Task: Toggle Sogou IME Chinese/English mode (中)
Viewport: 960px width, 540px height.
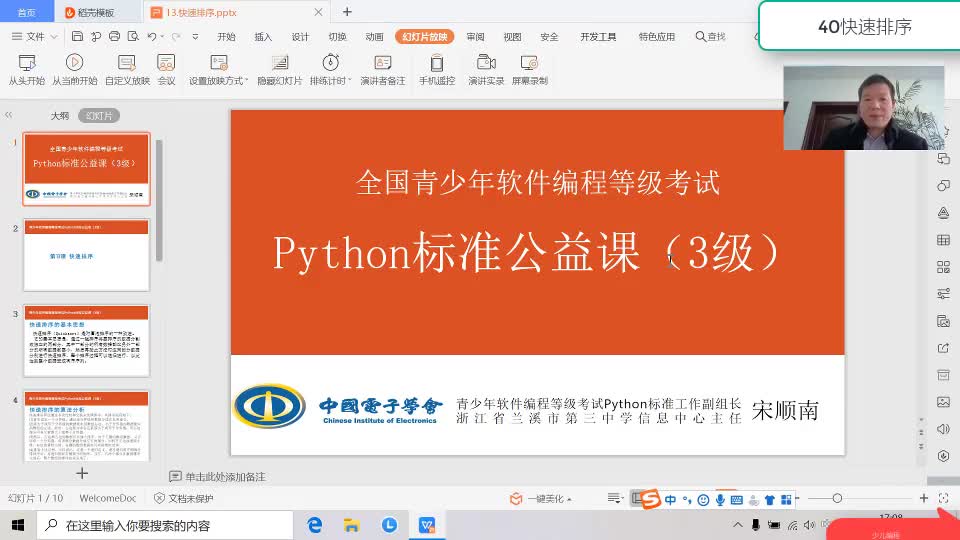Action: point(670,500)
